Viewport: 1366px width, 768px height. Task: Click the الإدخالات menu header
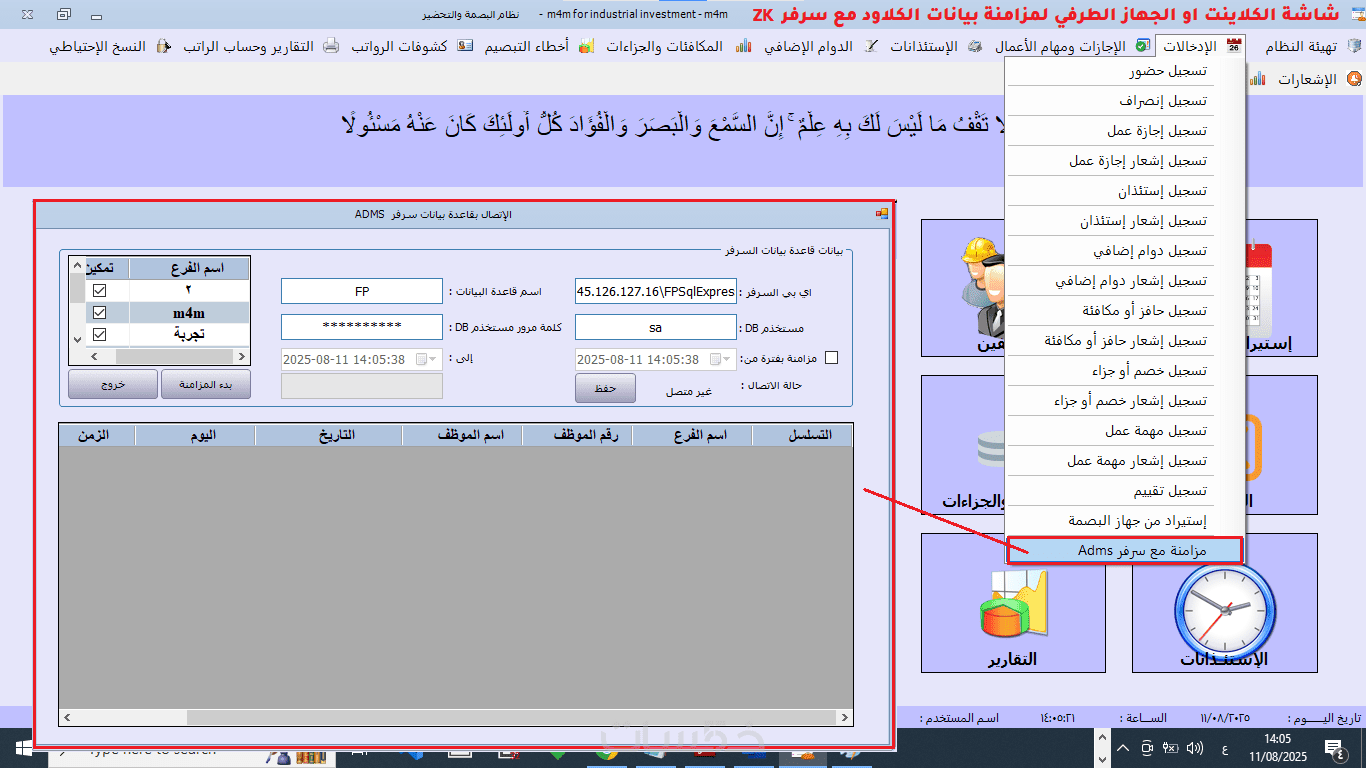(1199, 46)
